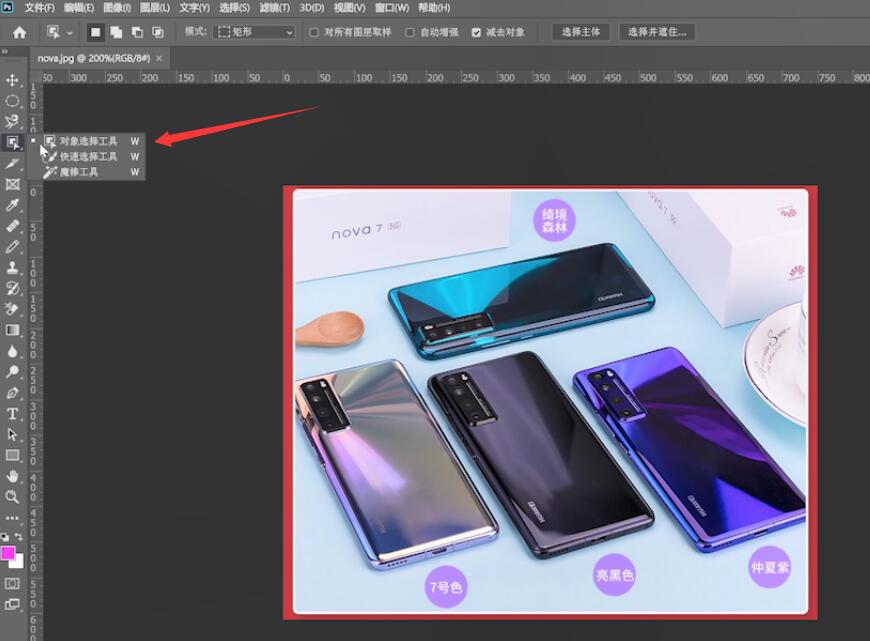Screen dimensions: 870x641
Task: Click the Subtract from Selection icon
Action: point(137,32)
